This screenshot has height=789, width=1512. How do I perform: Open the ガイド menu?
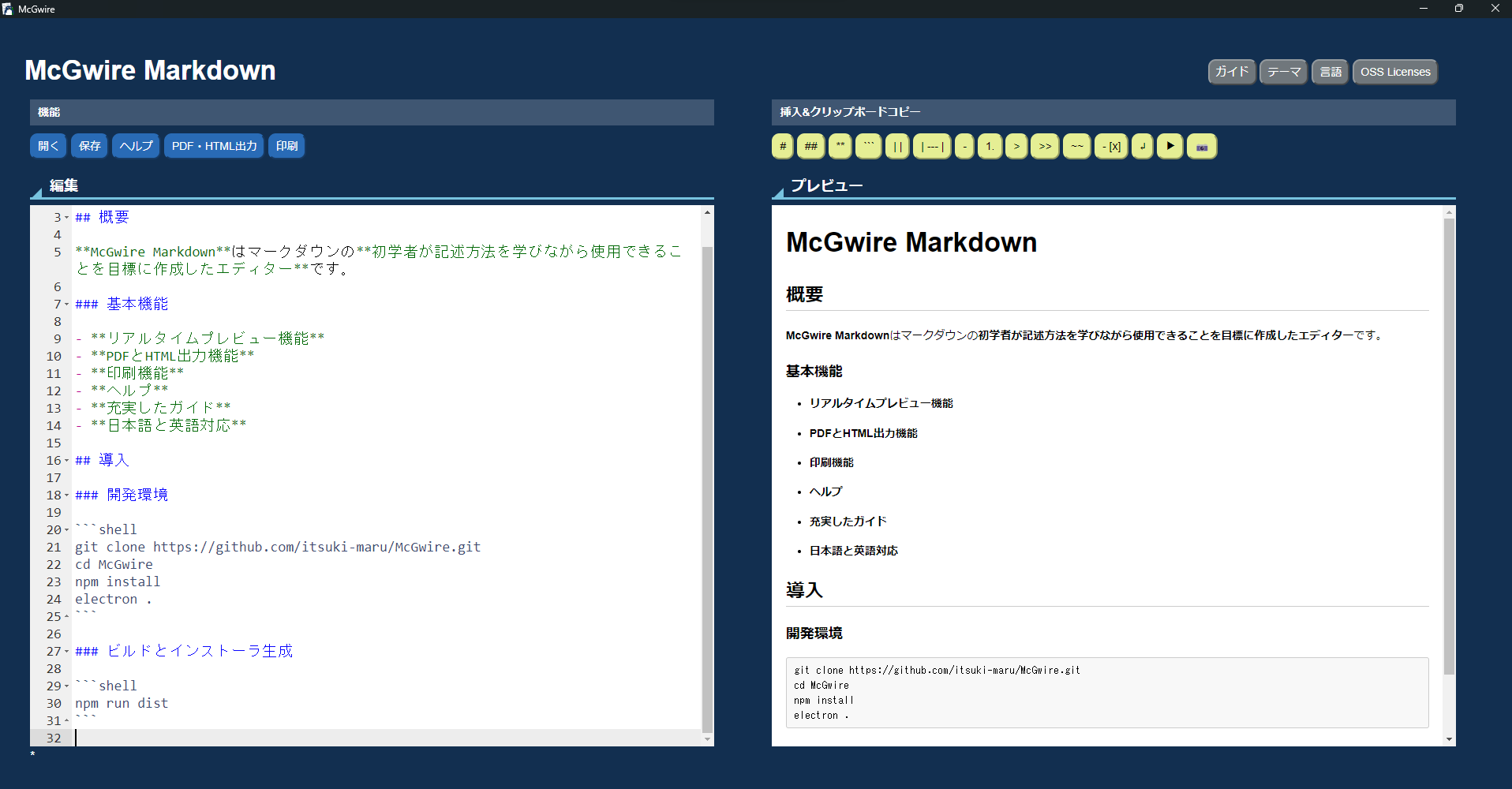coord(1231,72)
